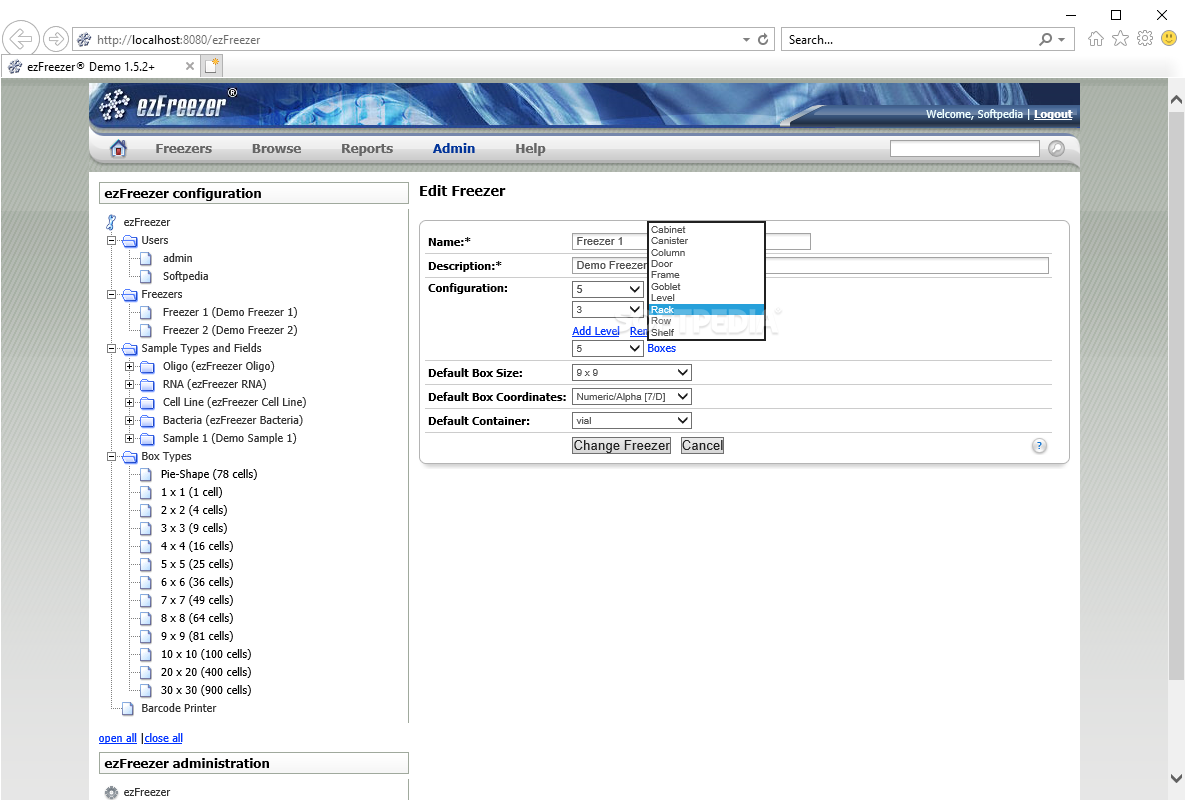The image size is (1186, 801).
Task: Select Shelf in the dropdown list
Action: click(x=706, y=333)
